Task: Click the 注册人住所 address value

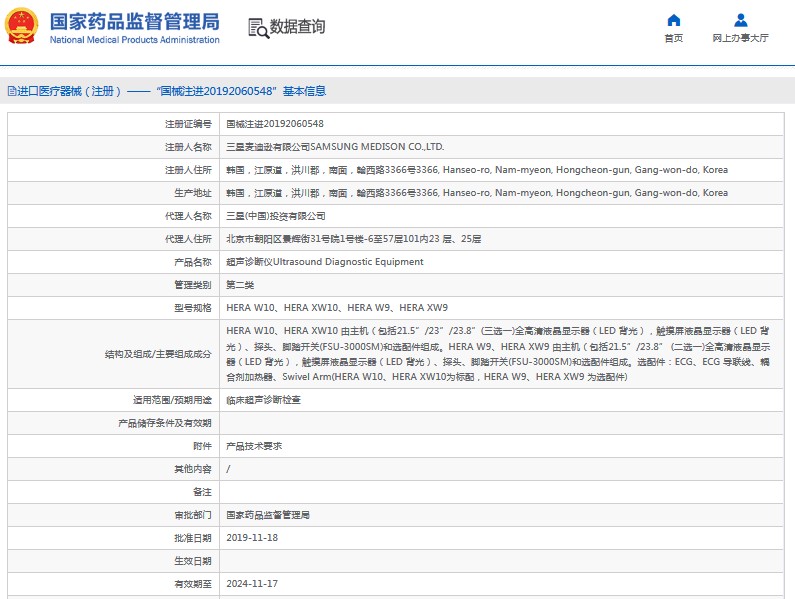Action: [x=477, y=170]
